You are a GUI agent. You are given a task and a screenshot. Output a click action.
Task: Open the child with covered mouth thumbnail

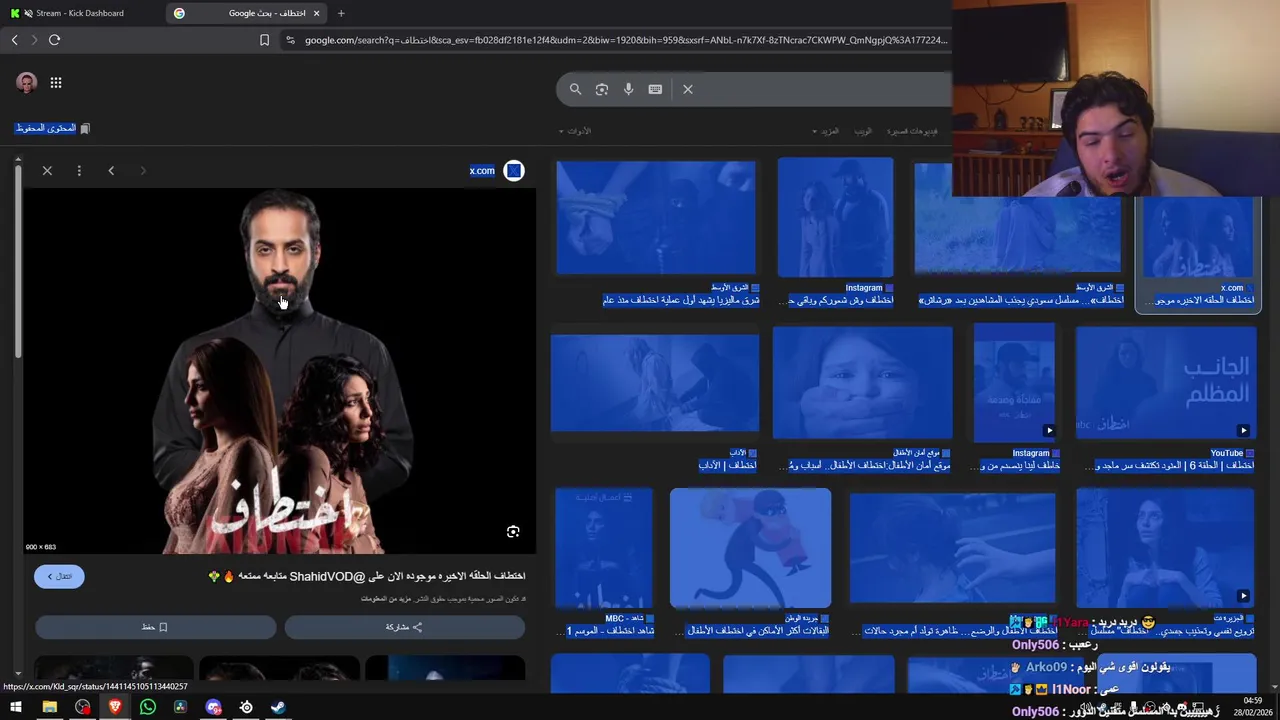pyautogui.click(x=862, y=382)
